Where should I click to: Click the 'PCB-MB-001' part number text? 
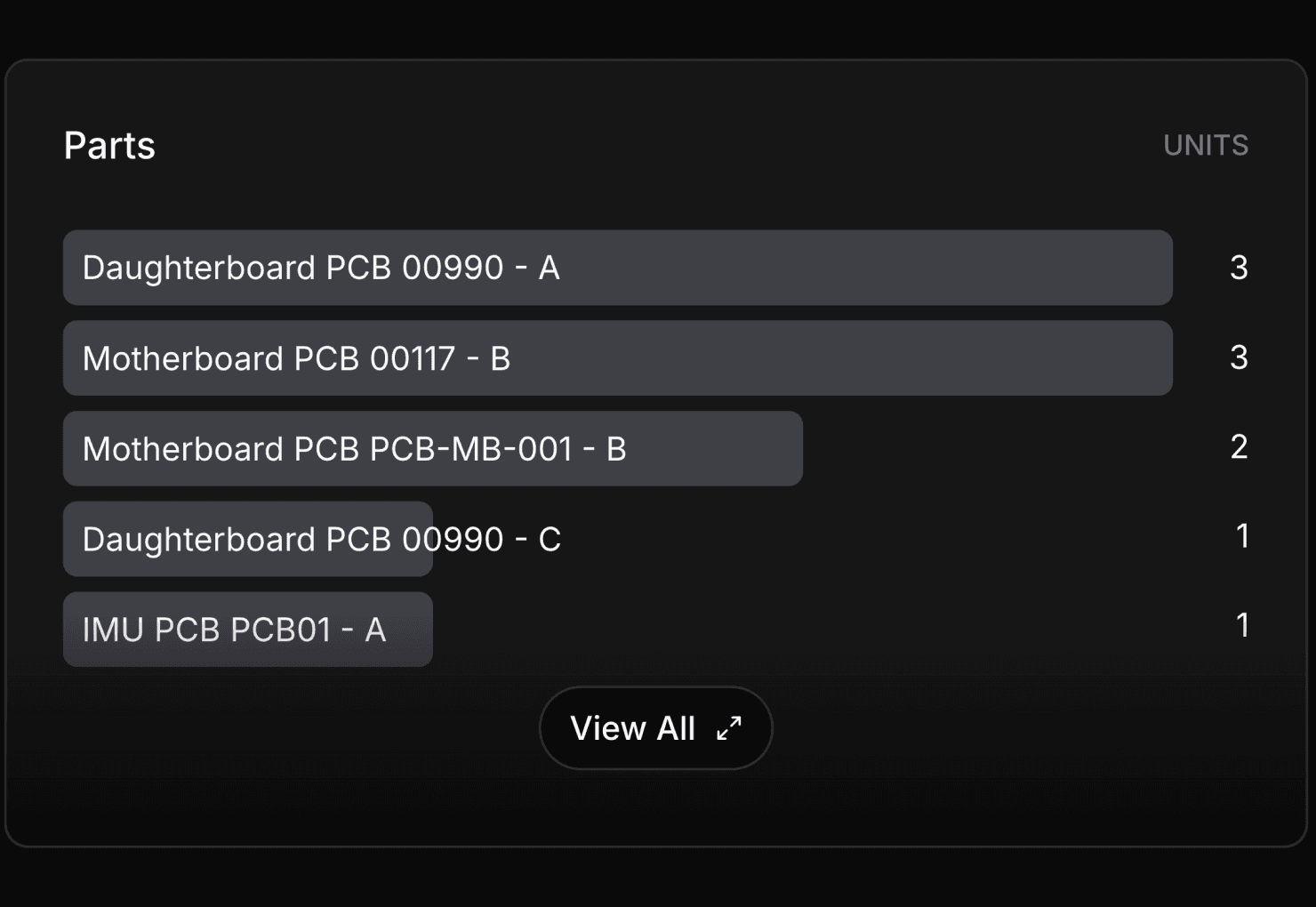tap(471, 449)
